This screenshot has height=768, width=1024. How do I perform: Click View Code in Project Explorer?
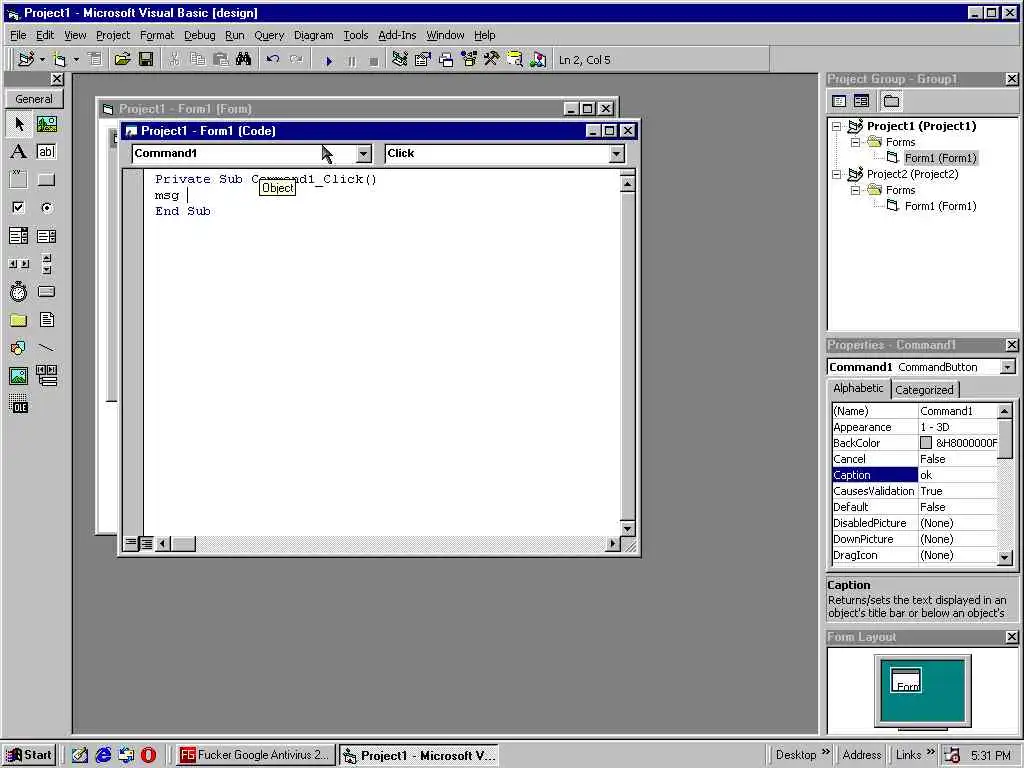tap(839, 101)
